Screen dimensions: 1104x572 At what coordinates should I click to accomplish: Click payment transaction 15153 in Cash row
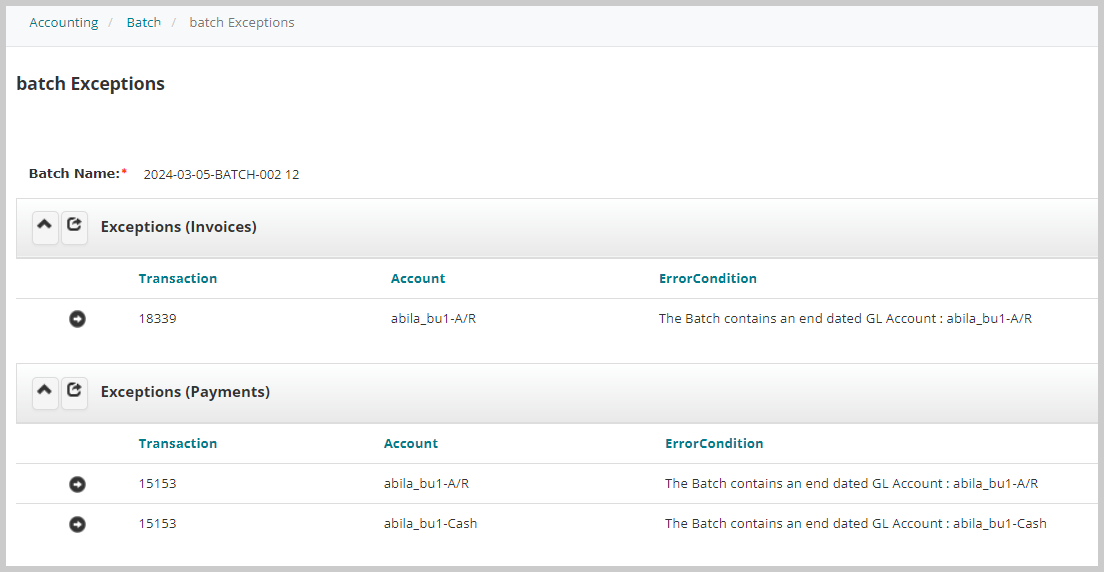pos(158,523)
